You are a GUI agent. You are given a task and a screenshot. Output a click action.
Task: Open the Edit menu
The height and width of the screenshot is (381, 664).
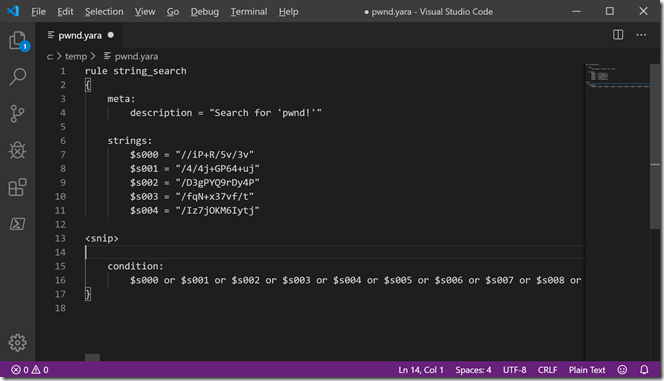pos(65,12)
